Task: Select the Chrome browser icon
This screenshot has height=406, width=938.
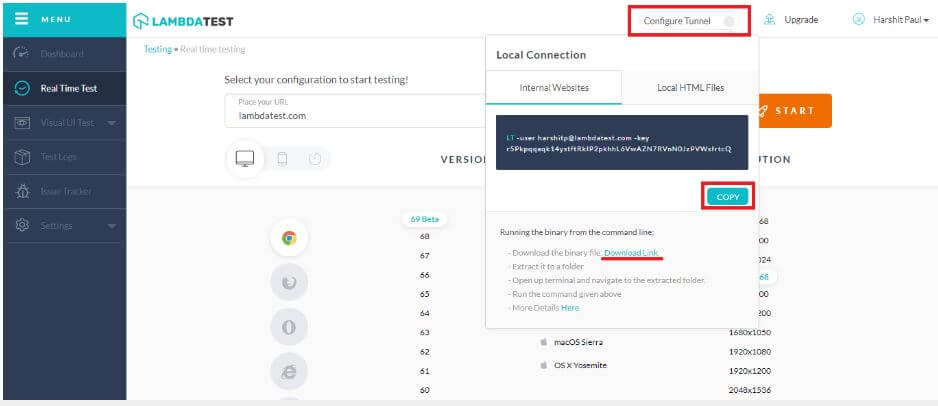Action: [x=288, y=238]
